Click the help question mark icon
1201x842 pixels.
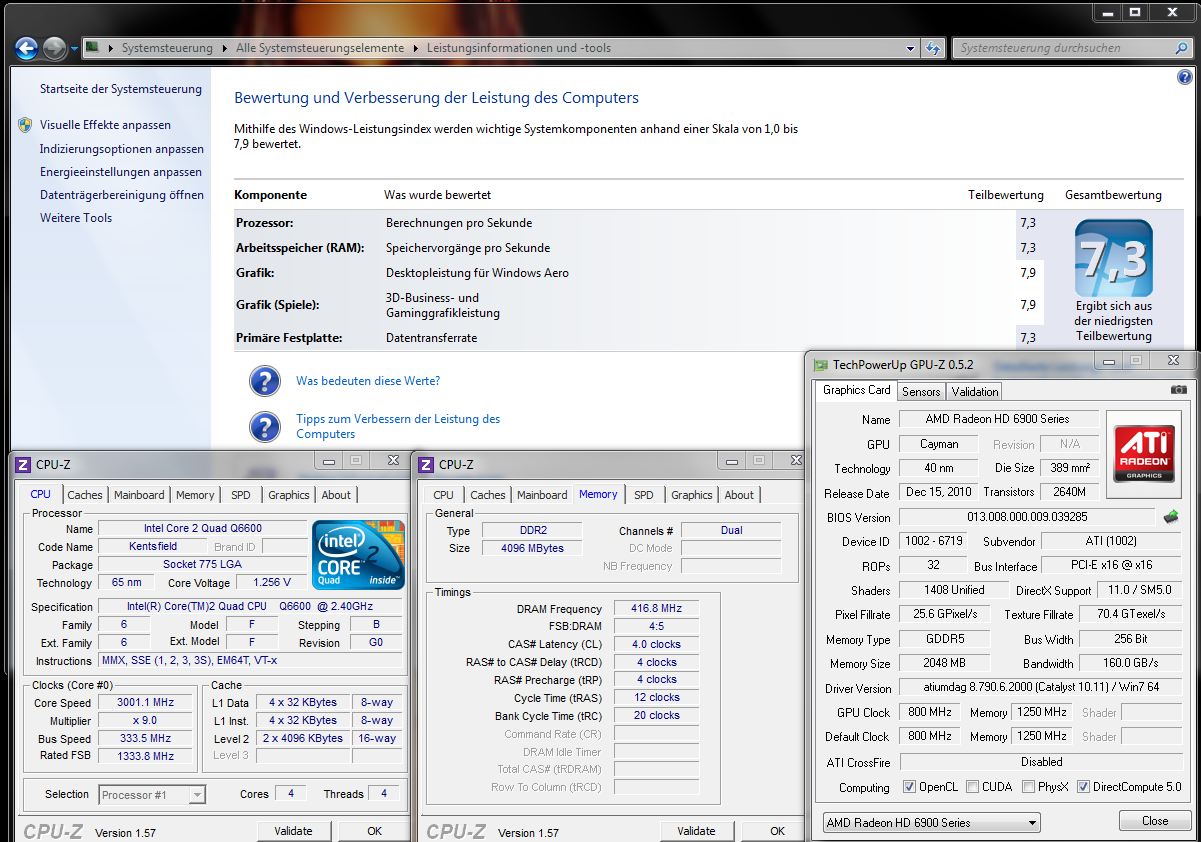(x=1185, y=77)
